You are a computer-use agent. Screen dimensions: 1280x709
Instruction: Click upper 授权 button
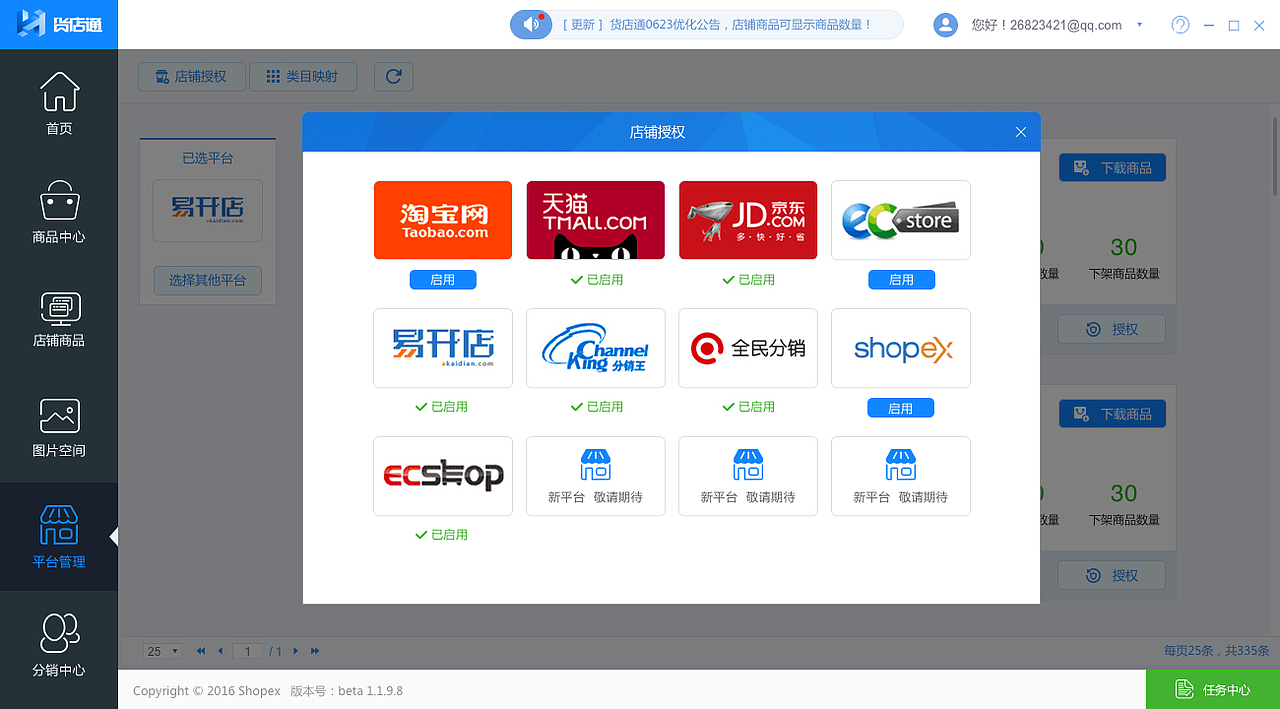1112,329
